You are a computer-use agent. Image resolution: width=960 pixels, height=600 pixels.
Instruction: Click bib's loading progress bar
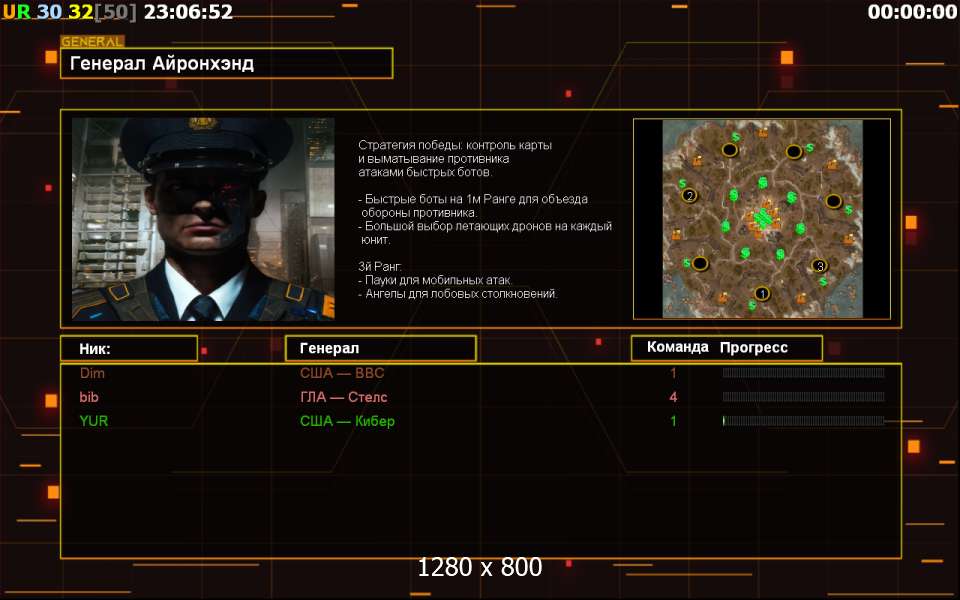pos(803,397)
